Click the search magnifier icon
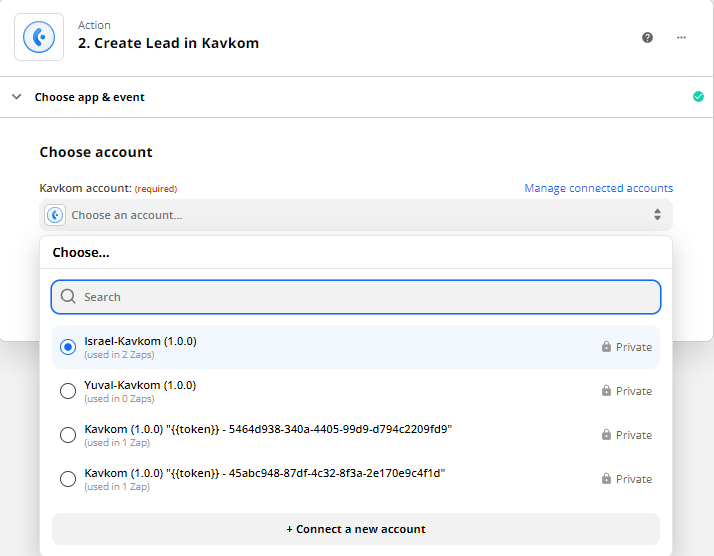The height and width of the screenshot is (556, 714). click(68, 297)
